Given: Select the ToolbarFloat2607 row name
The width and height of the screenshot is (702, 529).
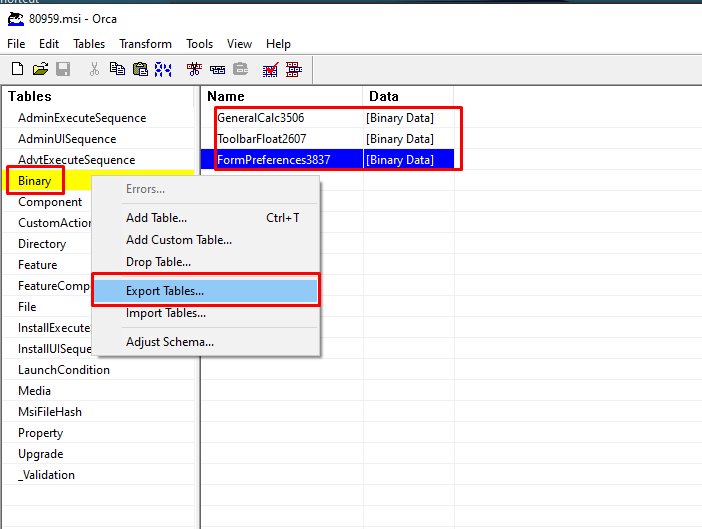Looking at the screenshot, I should 262,139.
